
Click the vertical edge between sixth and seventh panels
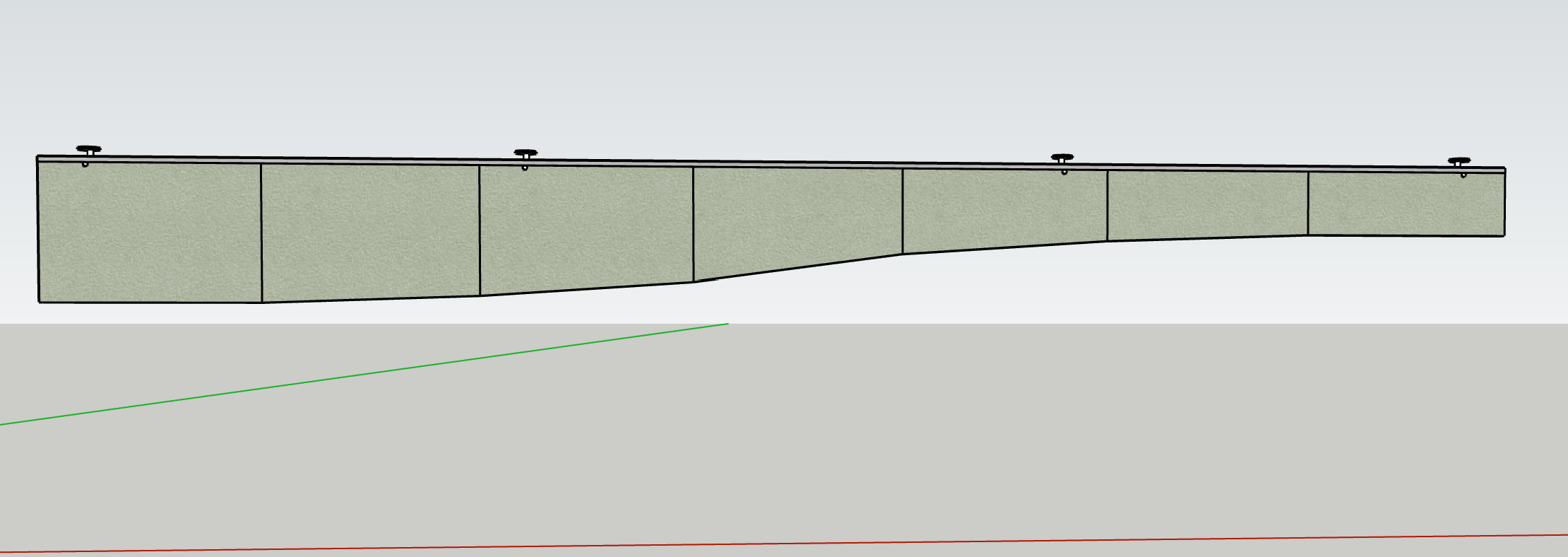[1308, 204]
